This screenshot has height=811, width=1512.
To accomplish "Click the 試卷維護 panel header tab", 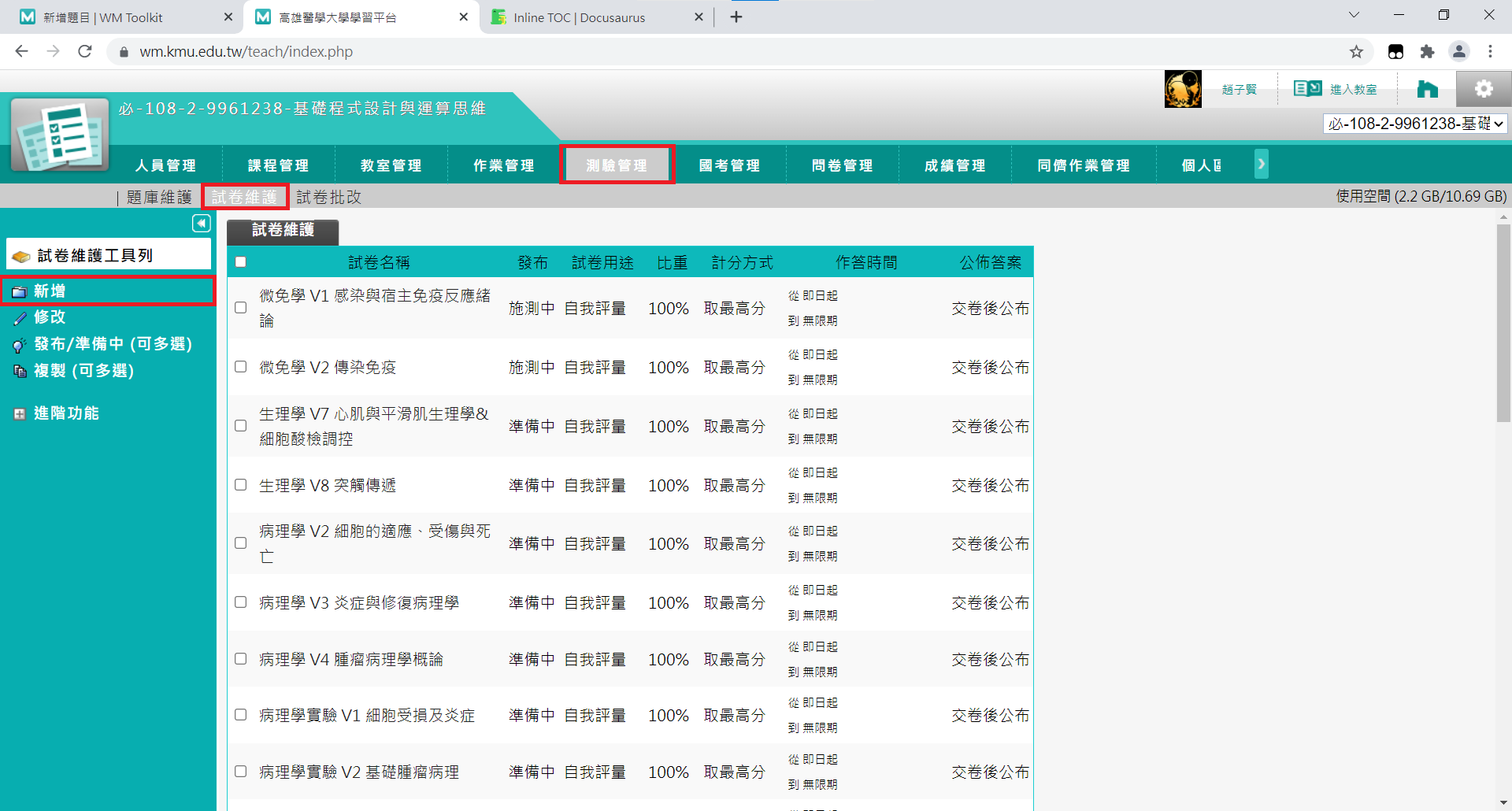I will [283, 231].
